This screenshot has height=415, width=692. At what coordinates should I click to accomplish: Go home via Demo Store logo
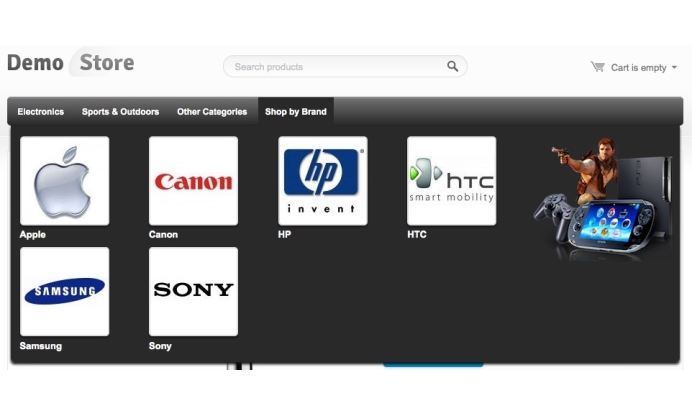pyautogui.click(x=71, y=62)
